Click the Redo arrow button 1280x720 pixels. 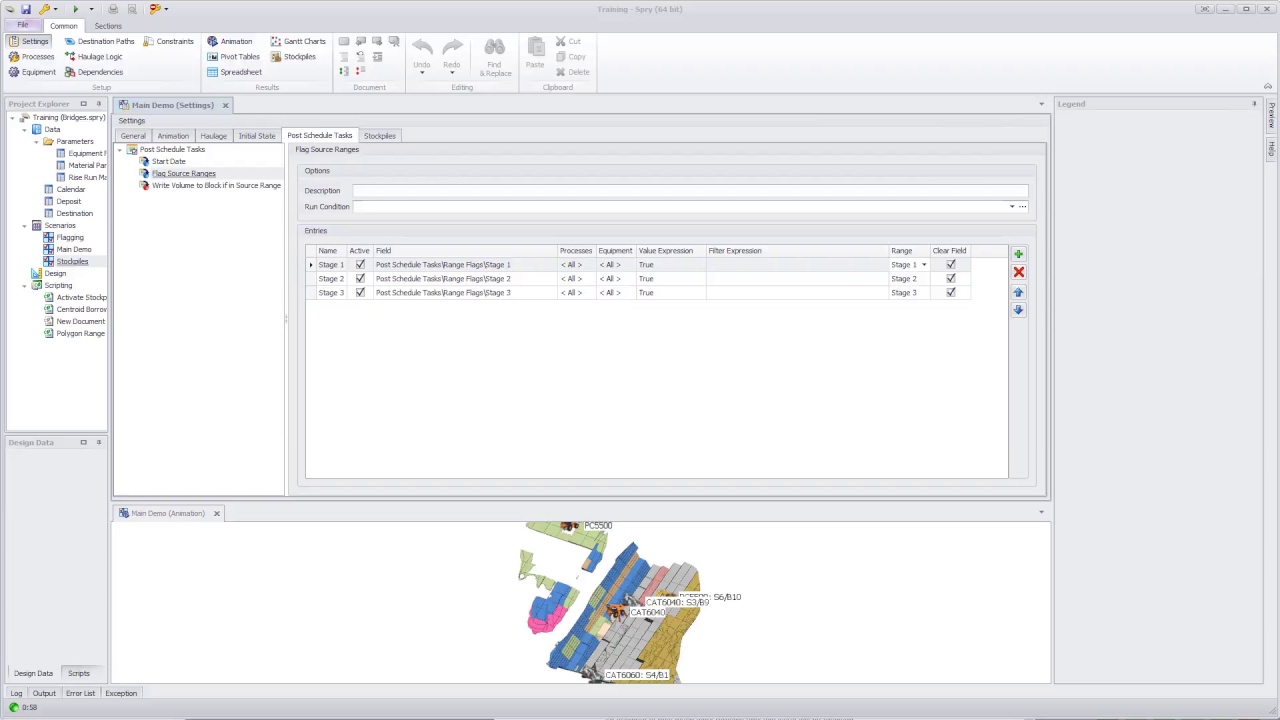pyautogui.click(x=452, y=56)
